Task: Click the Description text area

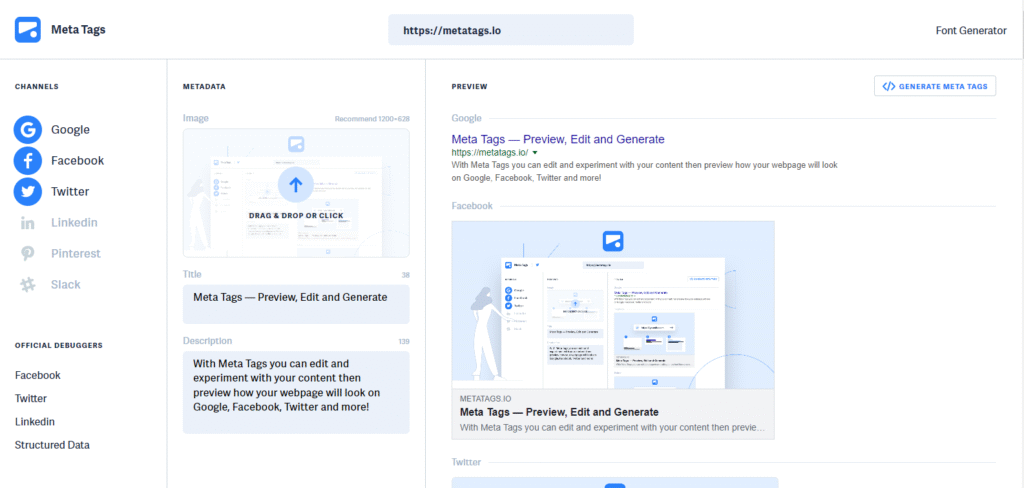Action: [296, 390]
